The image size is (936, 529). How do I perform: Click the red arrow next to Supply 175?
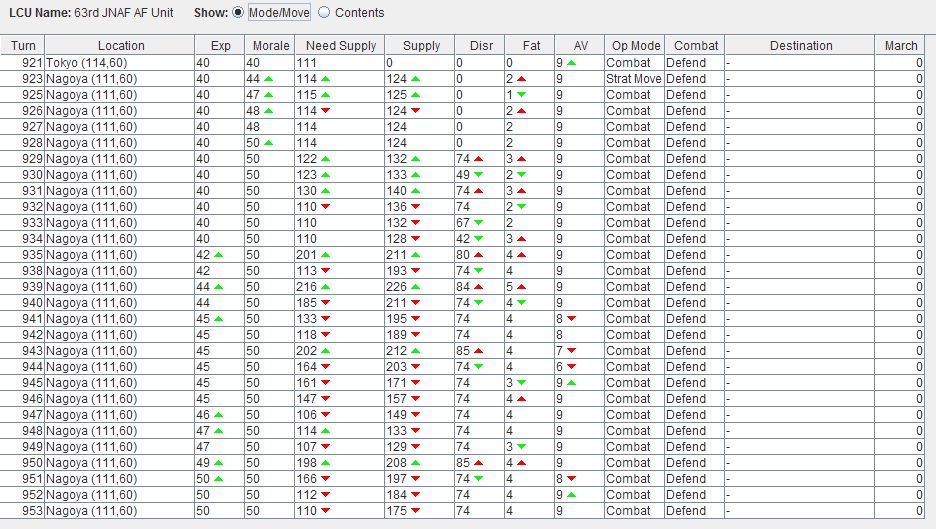[415, 511]
